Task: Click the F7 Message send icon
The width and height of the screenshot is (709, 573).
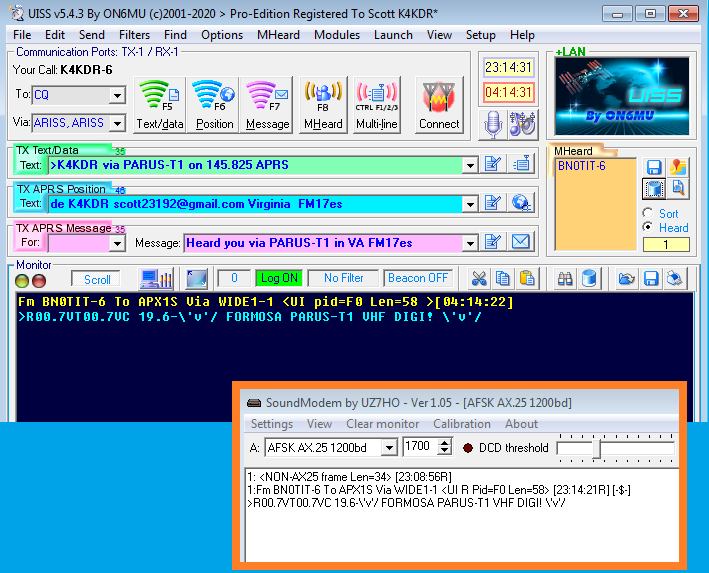Action: [267, 105]
